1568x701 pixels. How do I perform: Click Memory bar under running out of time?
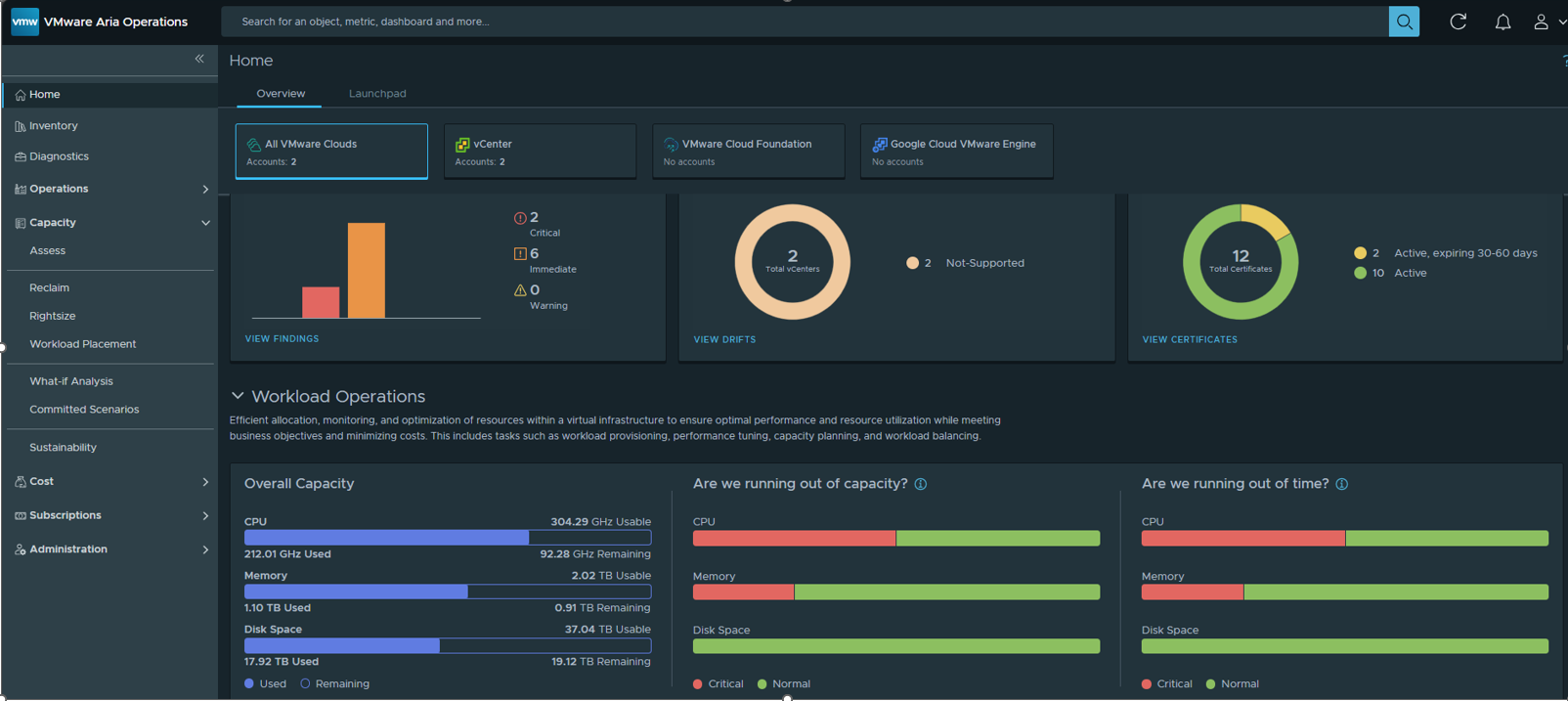click(x=1345, y=592)
